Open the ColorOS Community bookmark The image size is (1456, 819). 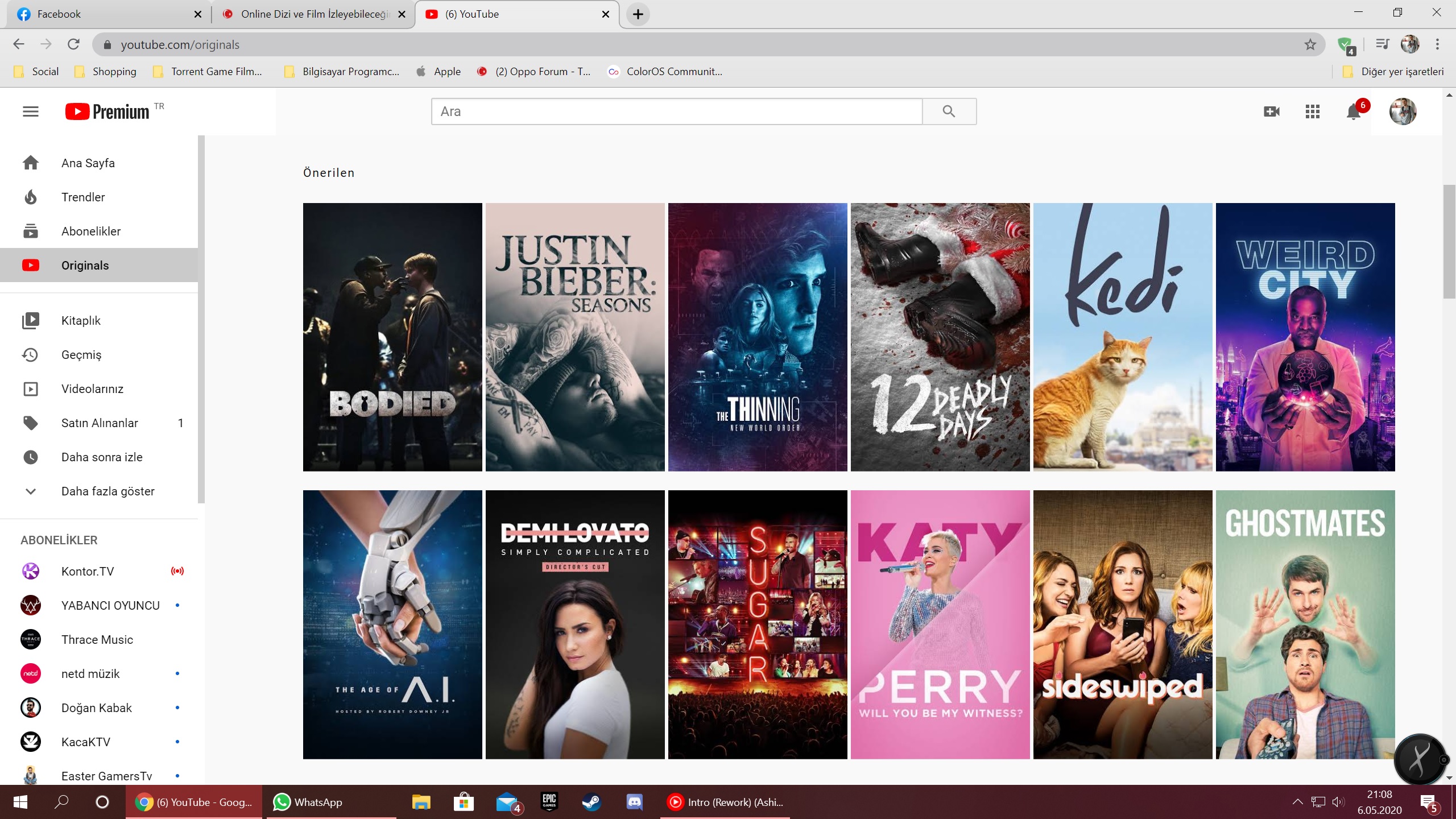point(665,72)
